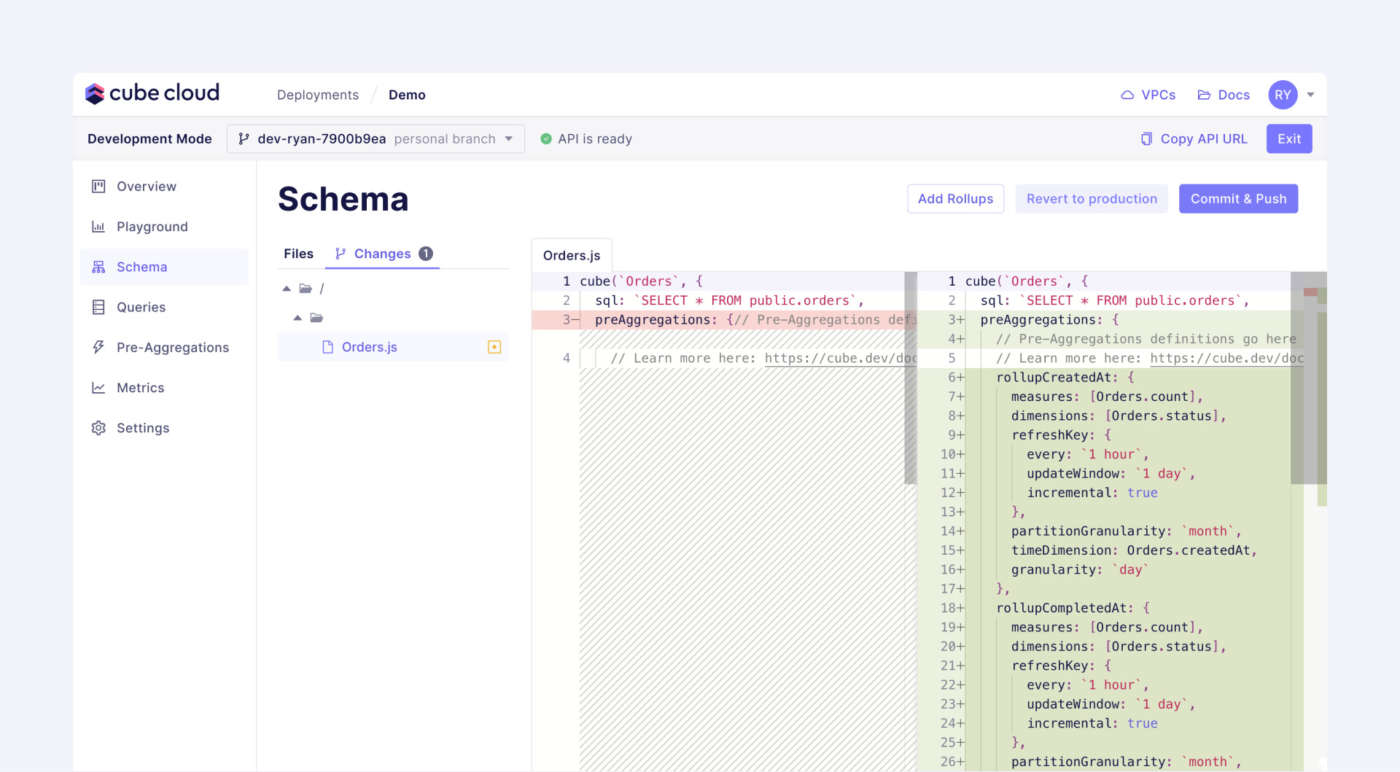This screenshot has height=772, width=1400.
Task: Click the Cube Cloud logo
Action: pos(152,94)
